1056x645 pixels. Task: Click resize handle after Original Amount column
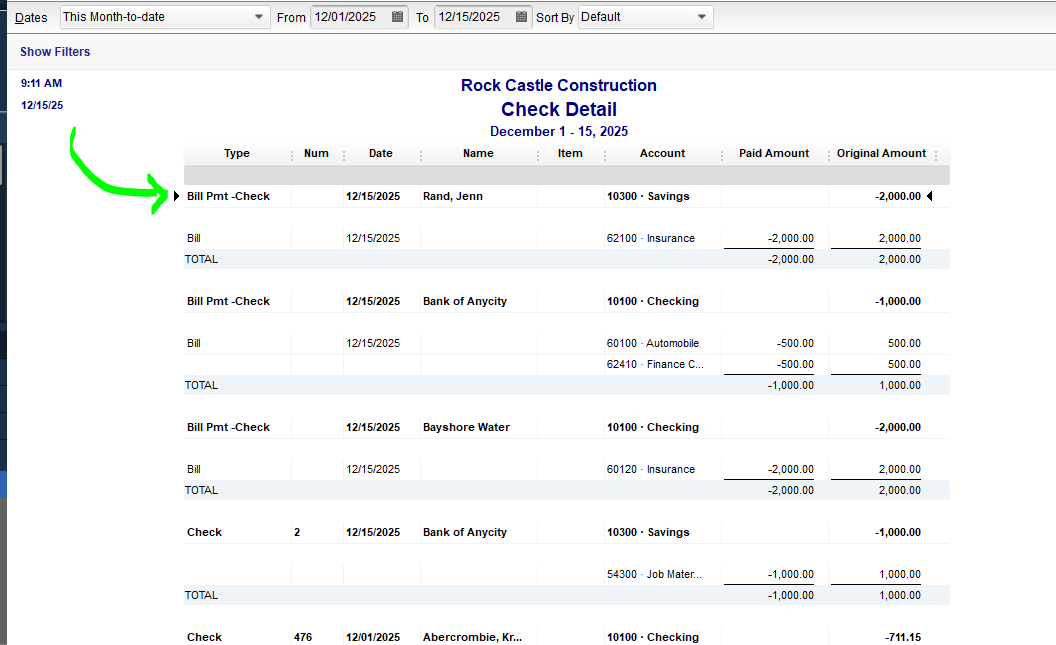click(936, 155)
